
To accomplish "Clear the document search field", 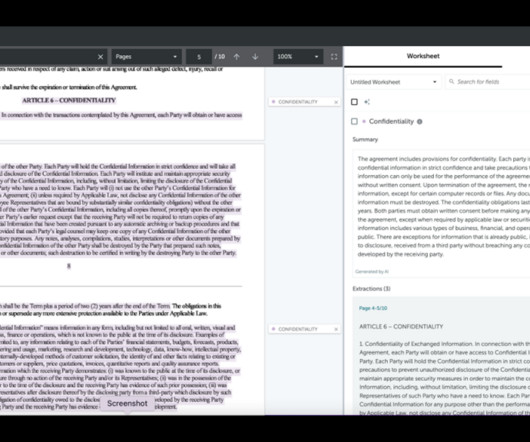I will pos(100,57).
